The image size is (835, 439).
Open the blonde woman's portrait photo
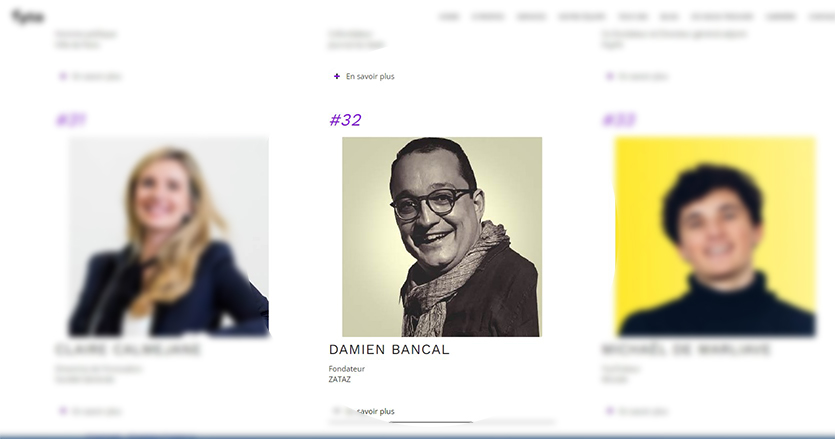click(x=169, y=237)
